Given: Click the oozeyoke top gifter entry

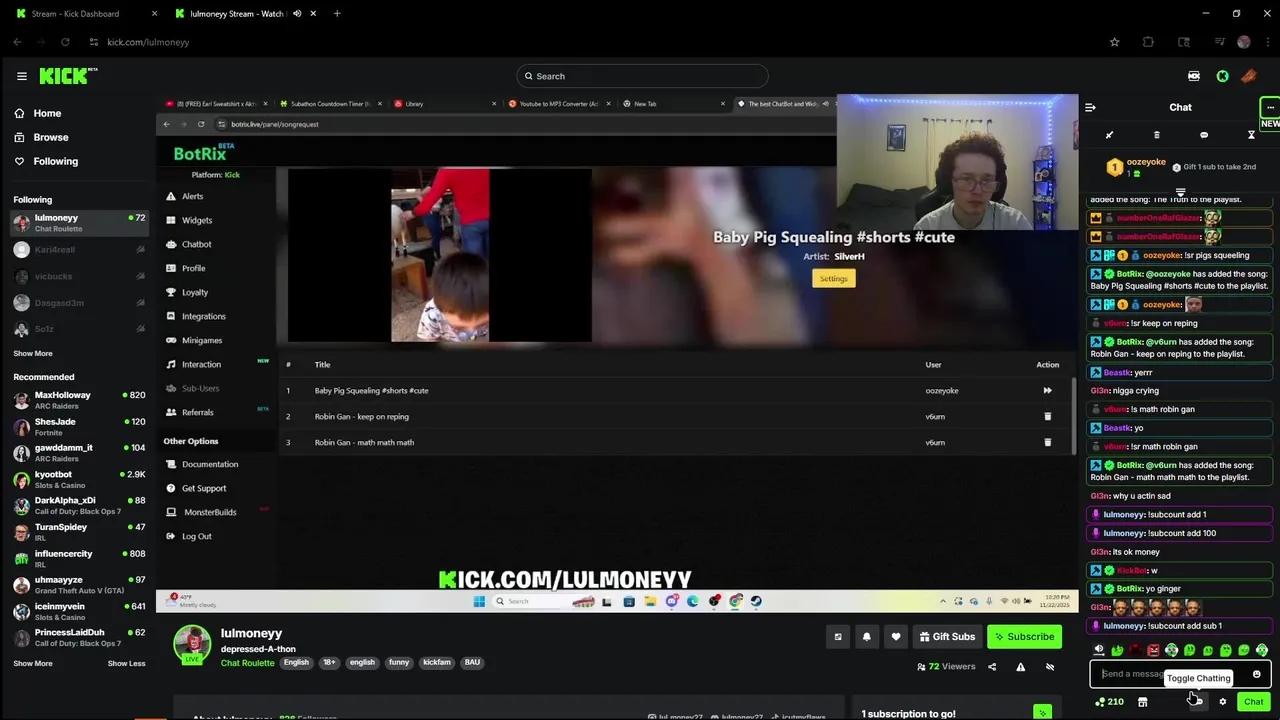Looking at the screenshot, I should click(x=1137, y=167).
